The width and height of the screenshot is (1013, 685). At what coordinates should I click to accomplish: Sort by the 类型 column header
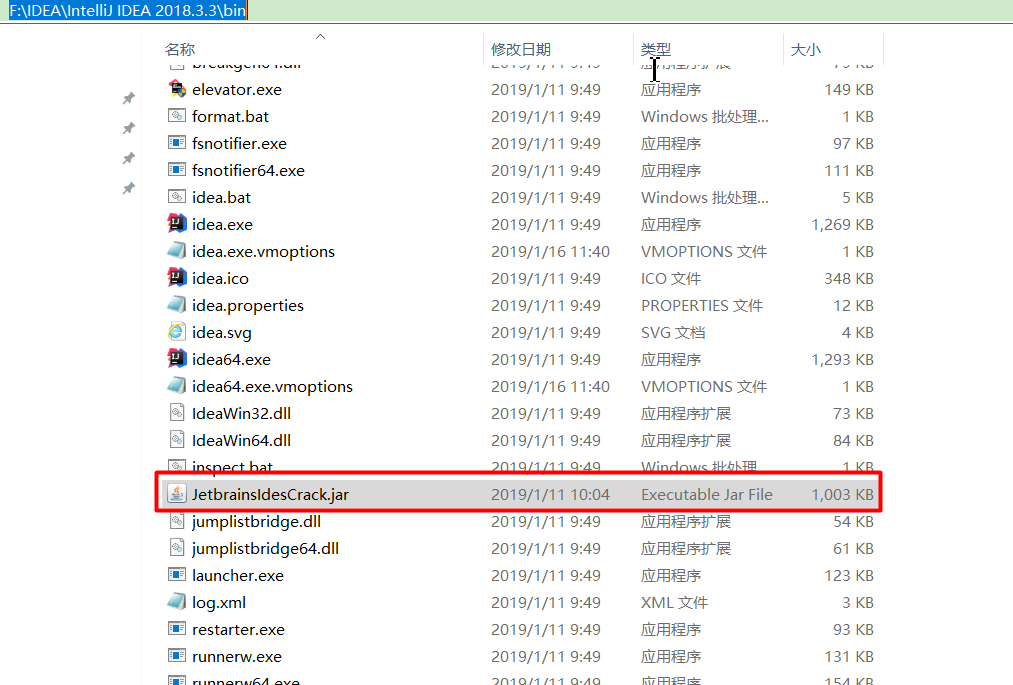click(x=656, y=49)
